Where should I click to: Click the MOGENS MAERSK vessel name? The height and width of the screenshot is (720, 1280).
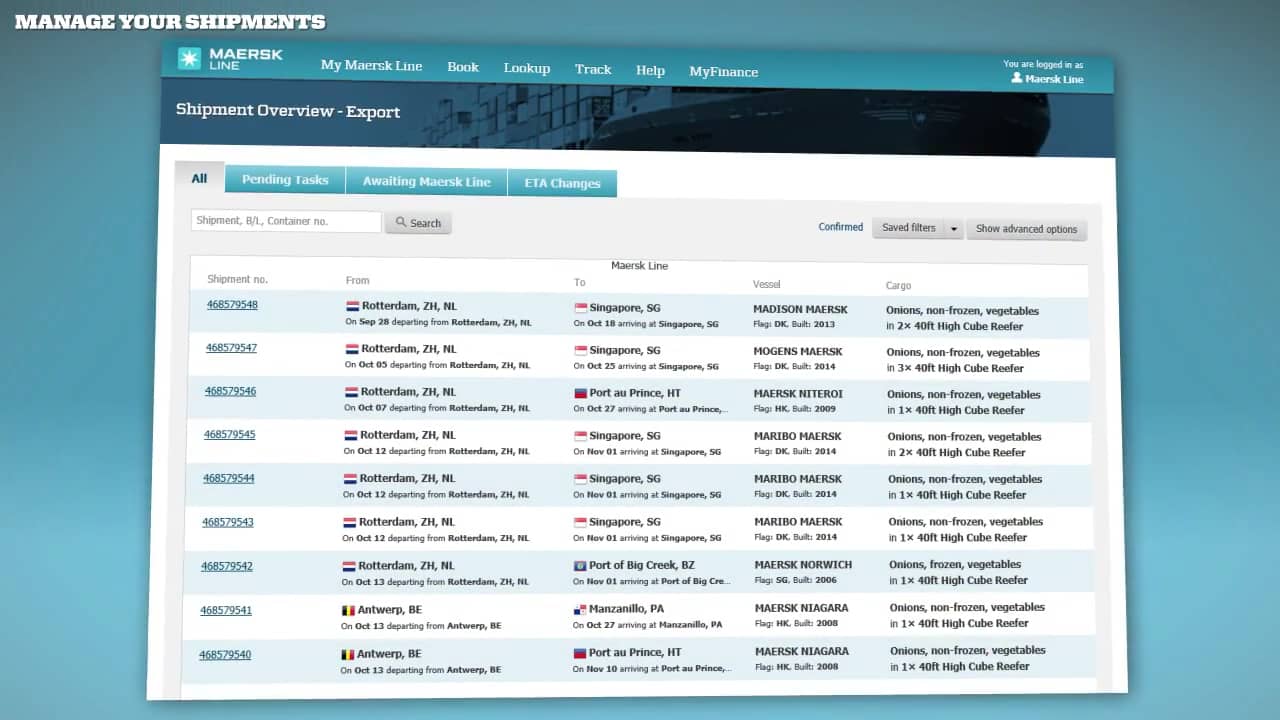coord(798,352)
